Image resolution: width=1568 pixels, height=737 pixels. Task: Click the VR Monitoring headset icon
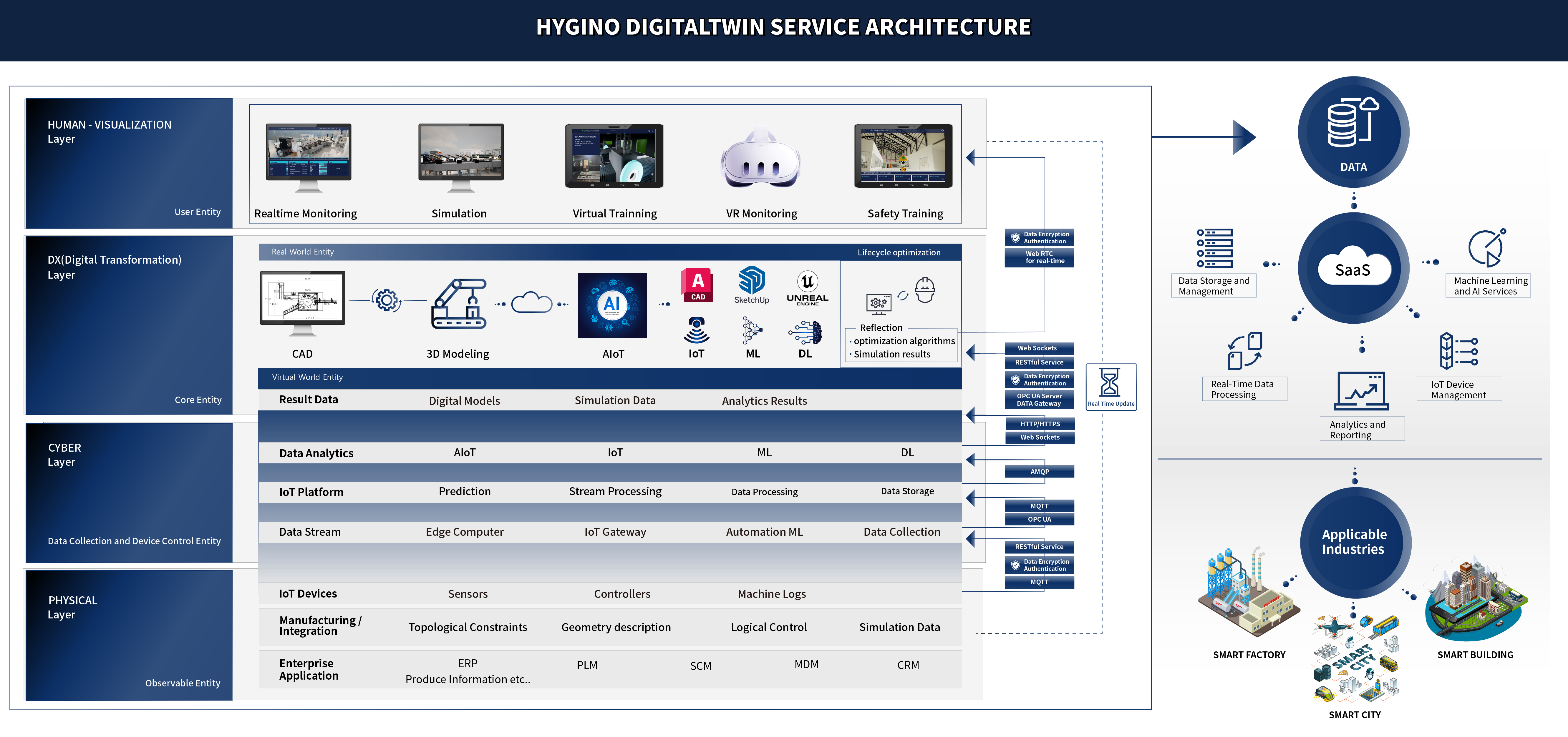click(760, 158)
